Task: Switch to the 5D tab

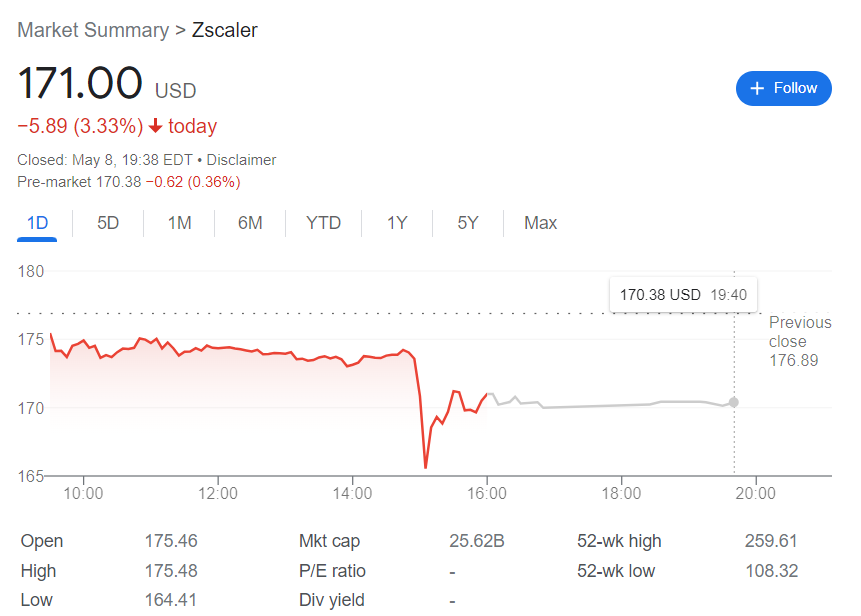Action: click(x=108, y=223)
